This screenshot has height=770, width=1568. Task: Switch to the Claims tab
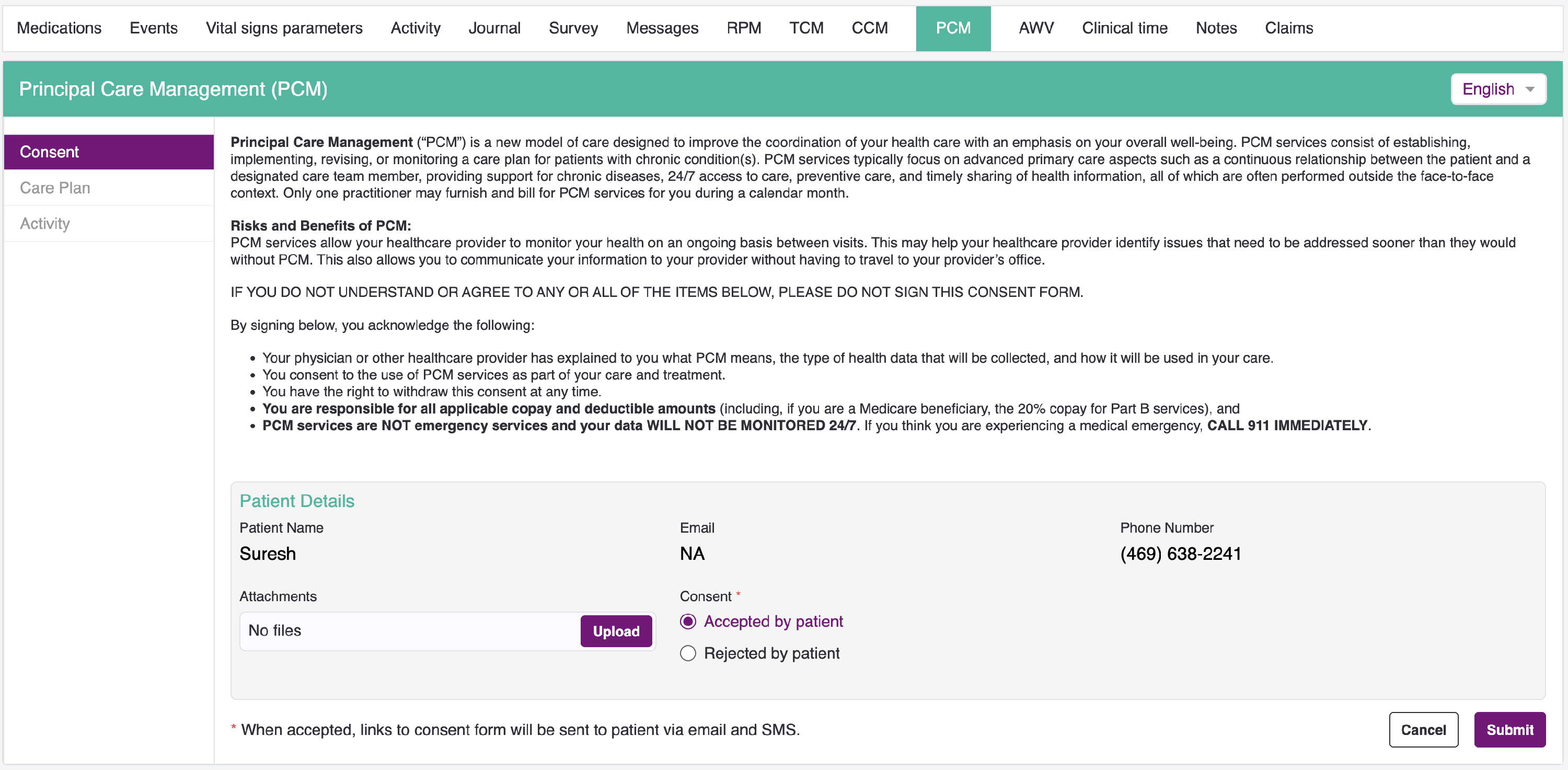[x=1288, y=28]
